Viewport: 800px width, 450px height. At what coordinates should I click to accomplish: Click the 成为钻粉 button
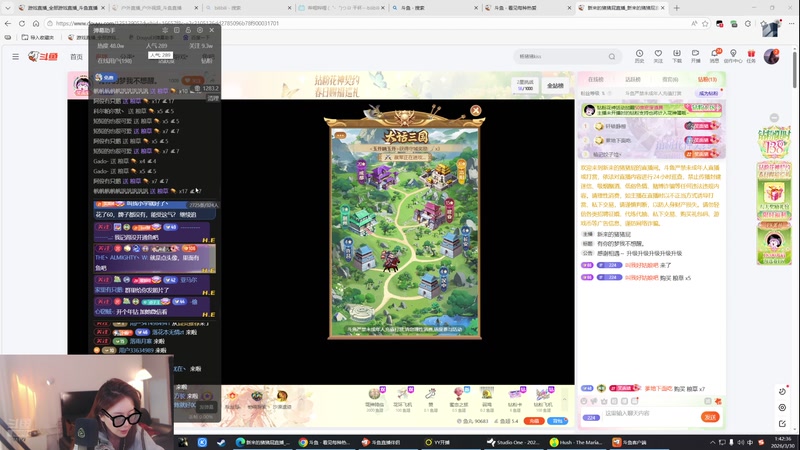click(708, 93)
